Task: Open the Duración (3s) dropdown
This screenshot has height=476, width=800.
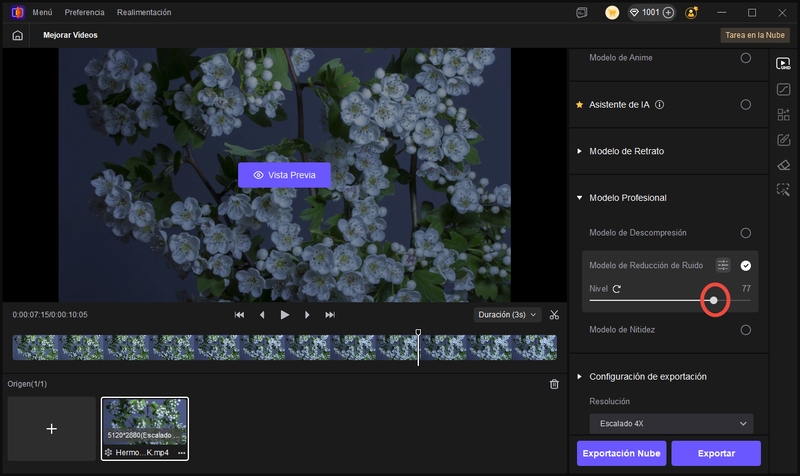Action: click(507, 315)
